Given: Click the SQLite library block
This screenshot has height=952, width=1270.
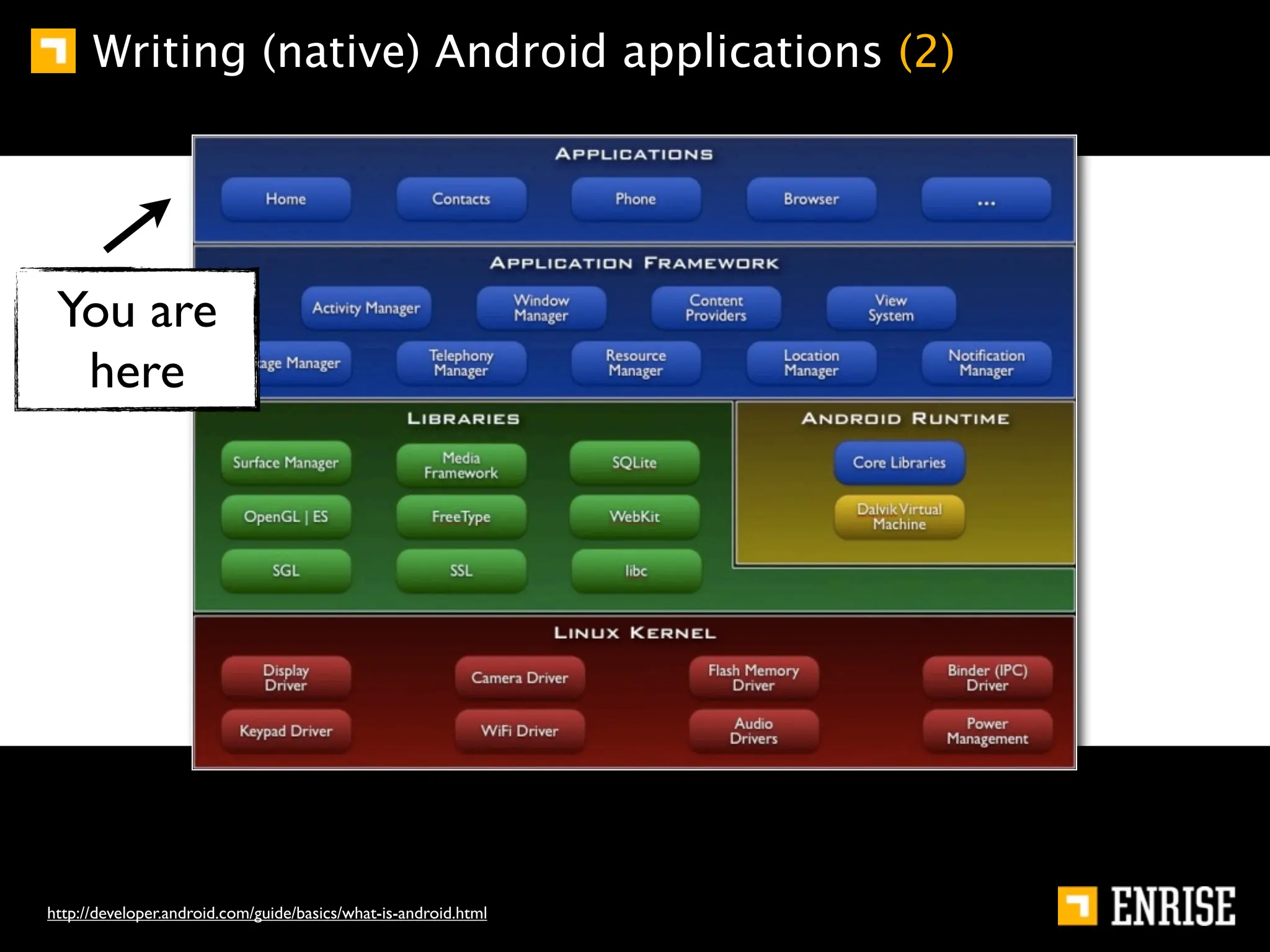Looking at the screenshot, I should click(635, 463).
